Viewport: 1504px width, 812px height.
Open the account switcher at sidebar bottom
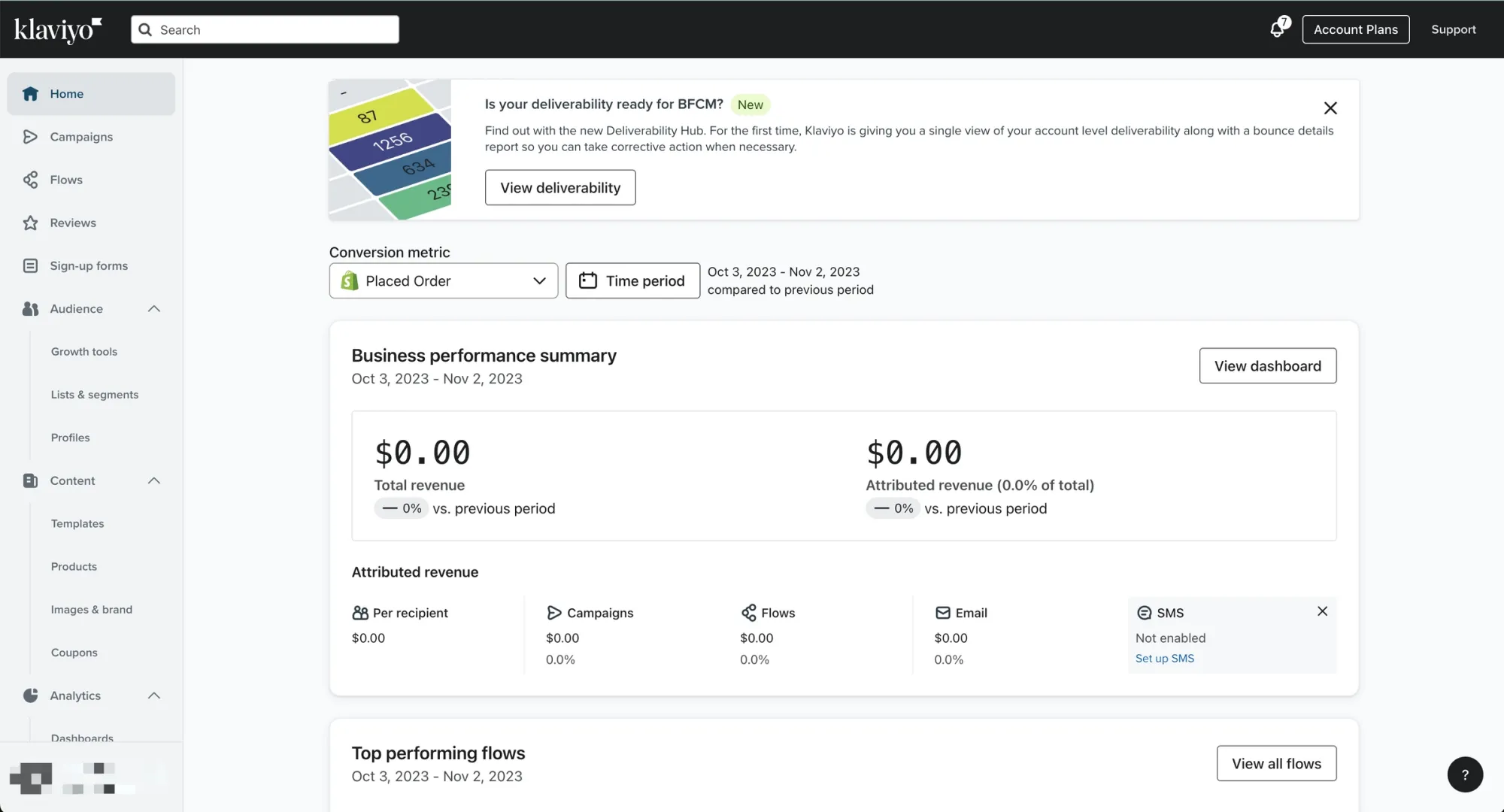pos(91,777)
